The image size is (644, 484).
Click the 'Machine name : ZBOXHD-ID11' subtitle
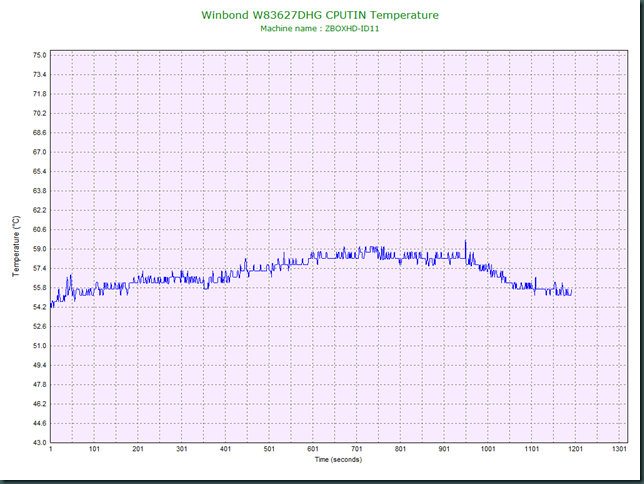click(320, 29)
